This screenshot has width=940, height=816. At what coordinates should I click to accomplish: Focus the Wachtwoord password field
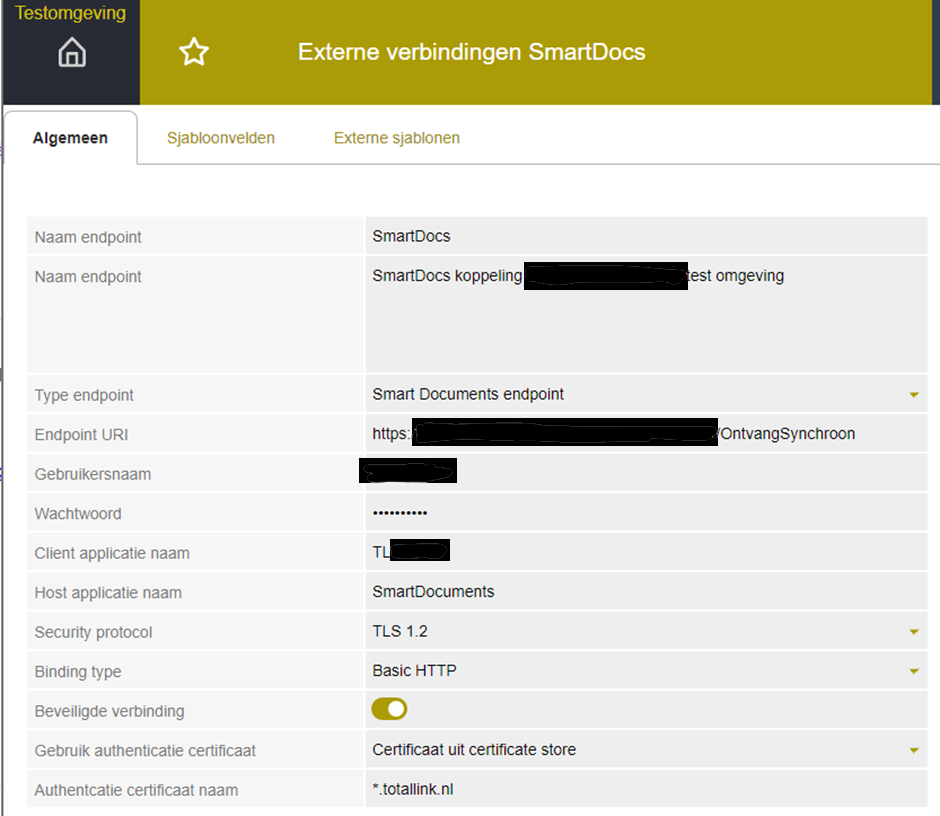pos(646,513)
